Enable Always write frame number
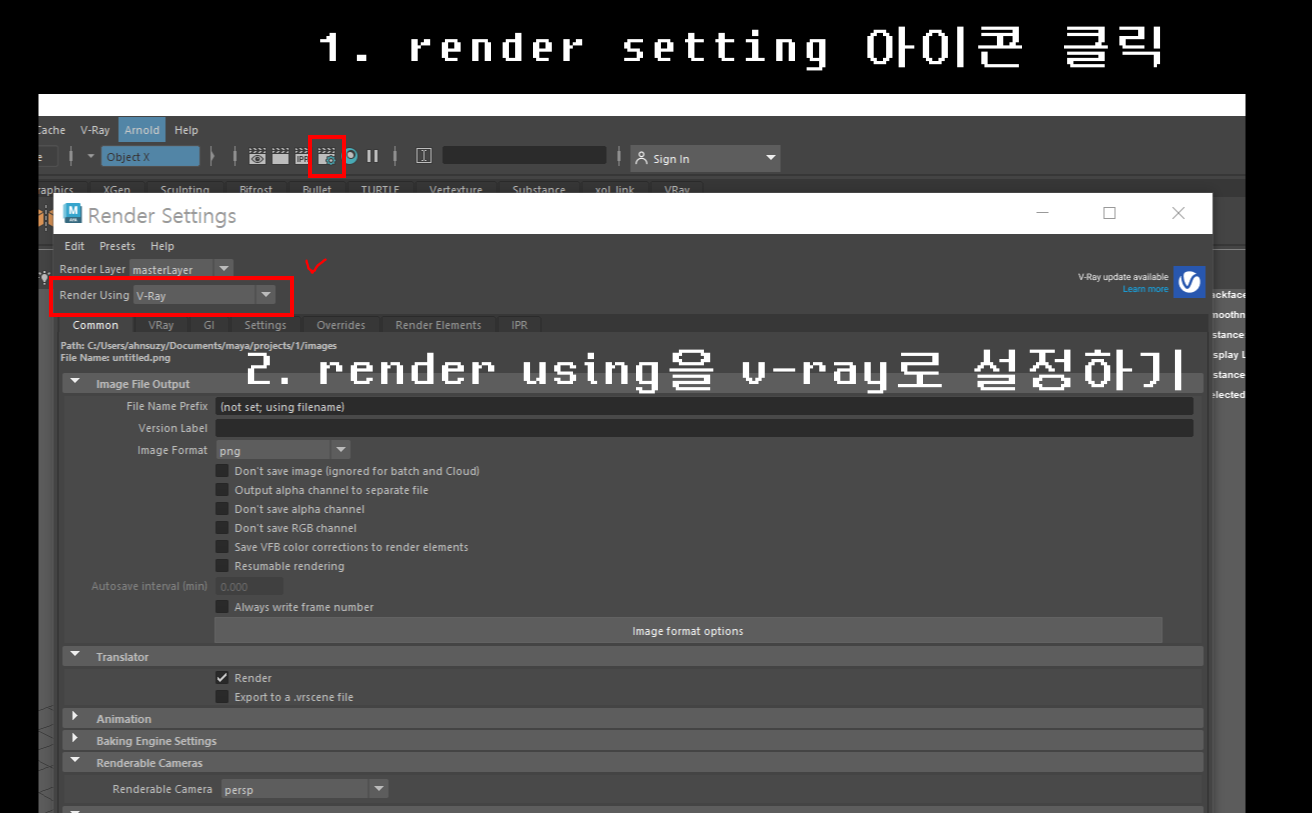 click(x=222, y=607)
